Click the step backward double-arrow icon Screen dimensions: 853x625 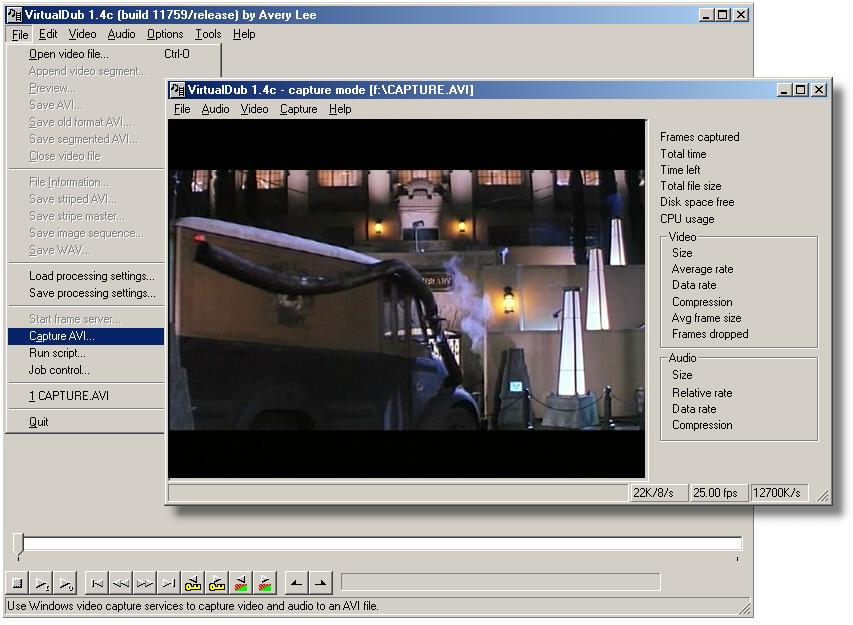tap(121, 583)
